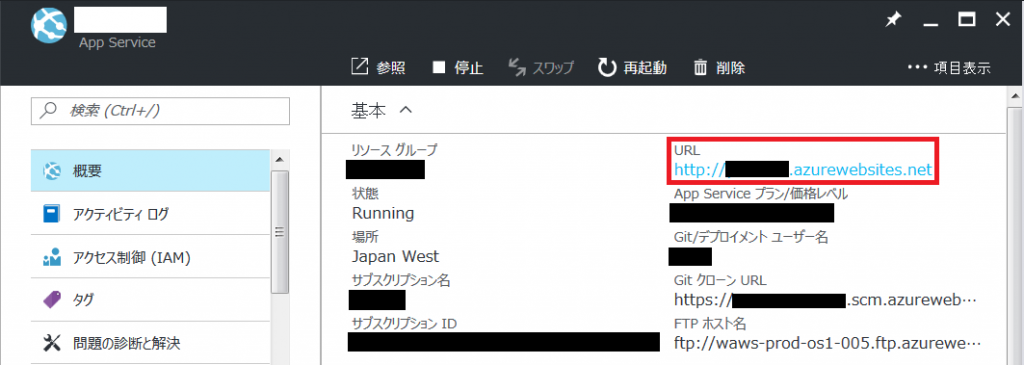Focus the 検索 (Ctrl+/) search box
The height and width of the screenshot is (365, 1024).
point(160,111)
